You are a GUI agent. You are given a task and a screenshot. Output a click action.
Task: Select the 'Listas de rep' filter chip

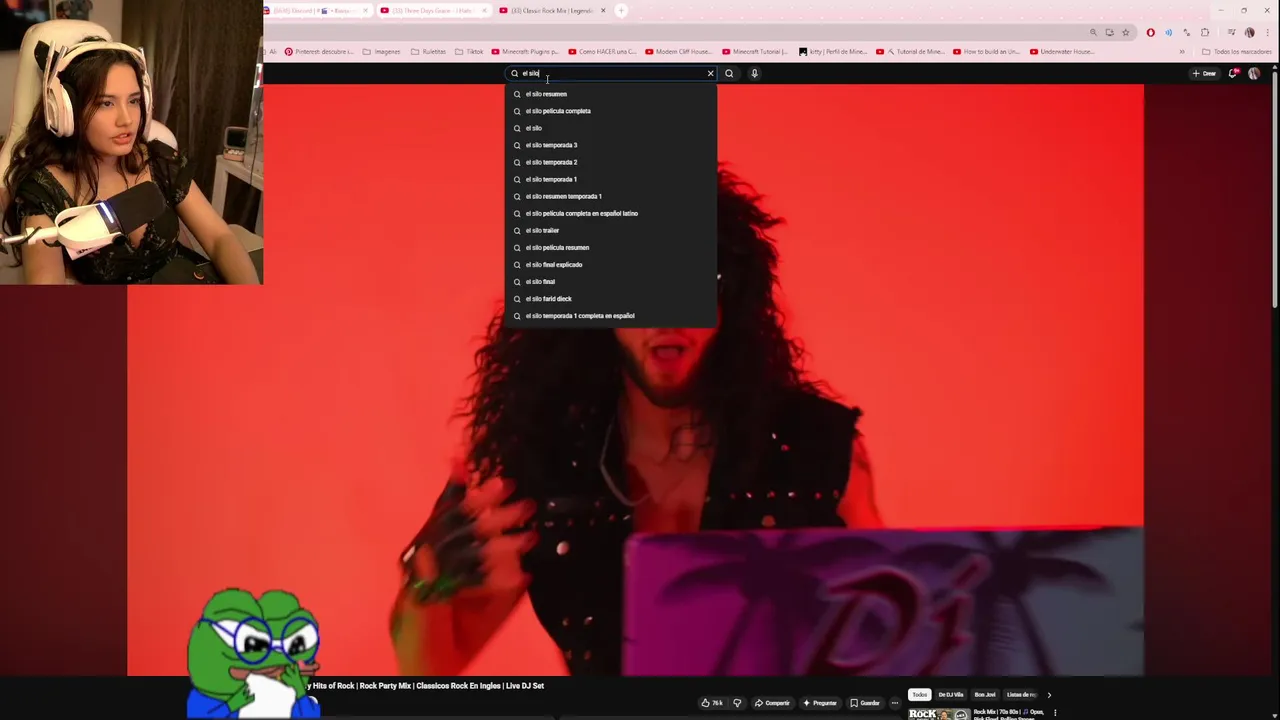coord(1021,694)
